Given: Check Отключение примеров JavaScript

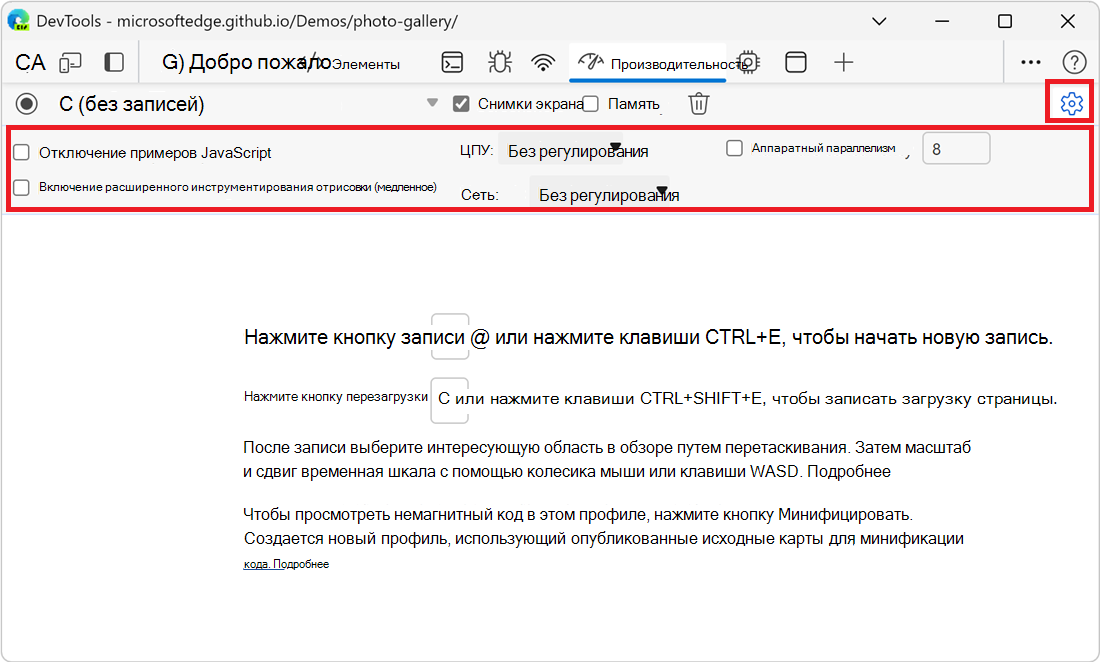Looking at the screenshot, I should 21,150.
